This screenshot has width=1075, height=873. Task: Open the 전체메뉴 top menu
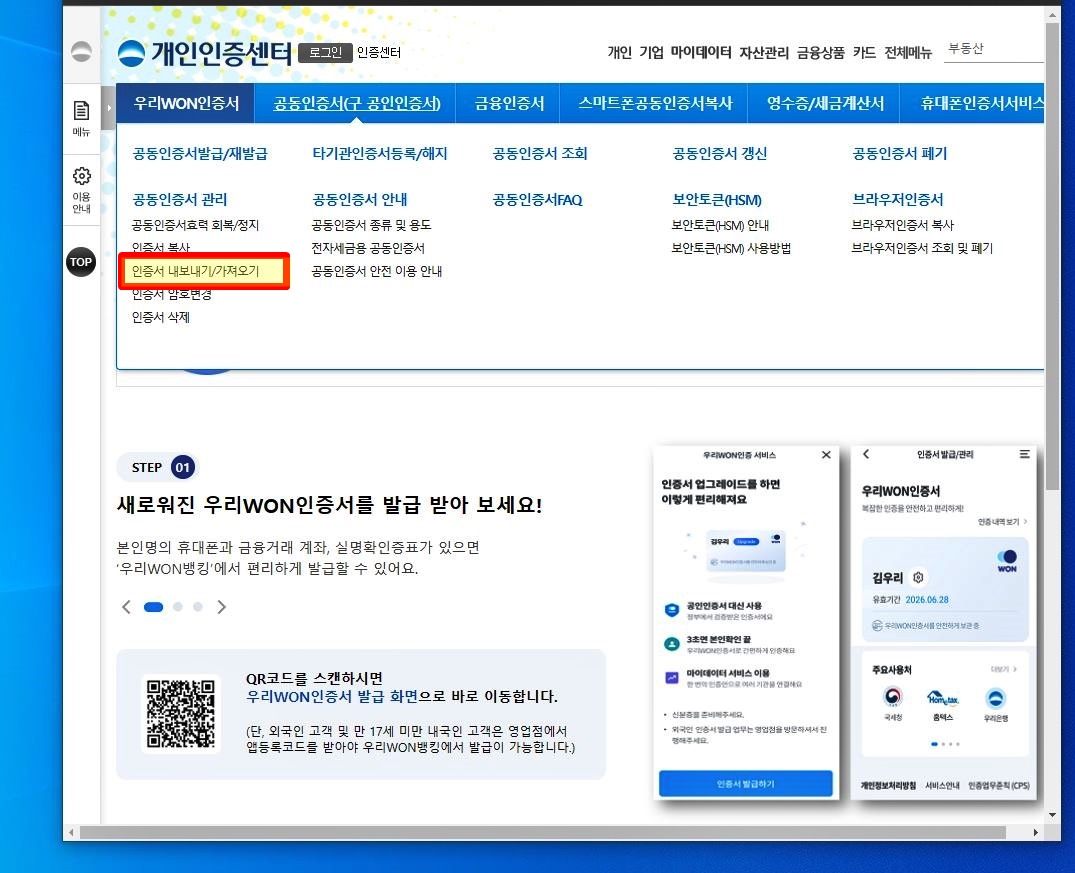pos(908,53)
